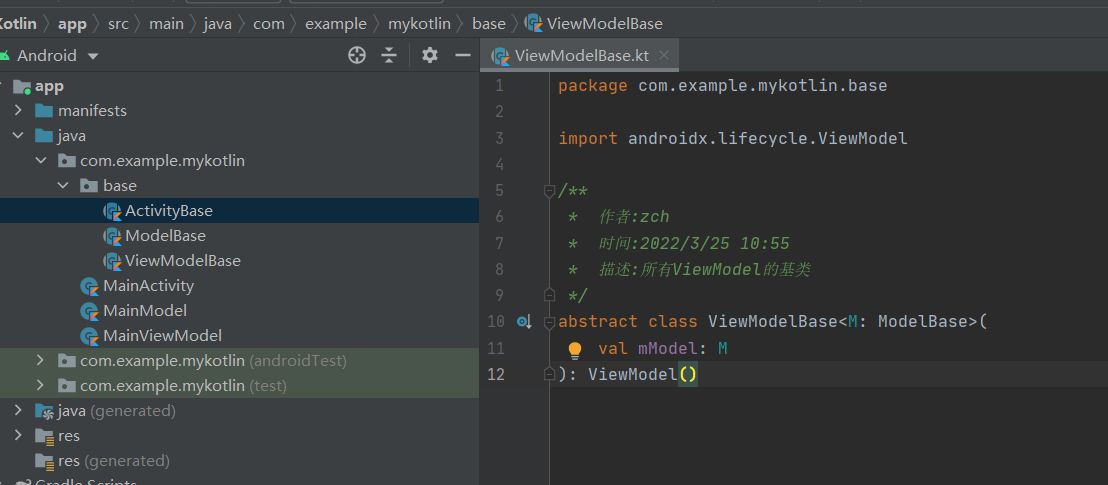This screenshot has height=485, width=1108.
Task: Expand the manifests folder
Action: pyautogui.click(x=19, y=111)
